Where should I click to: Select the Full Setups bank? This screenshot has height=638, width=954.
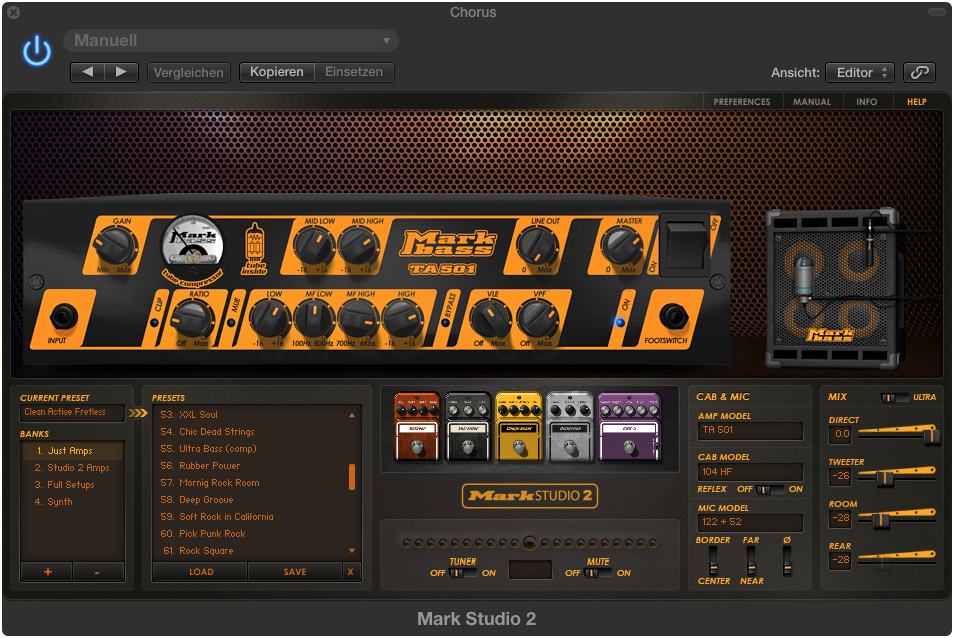pos(72,485)
